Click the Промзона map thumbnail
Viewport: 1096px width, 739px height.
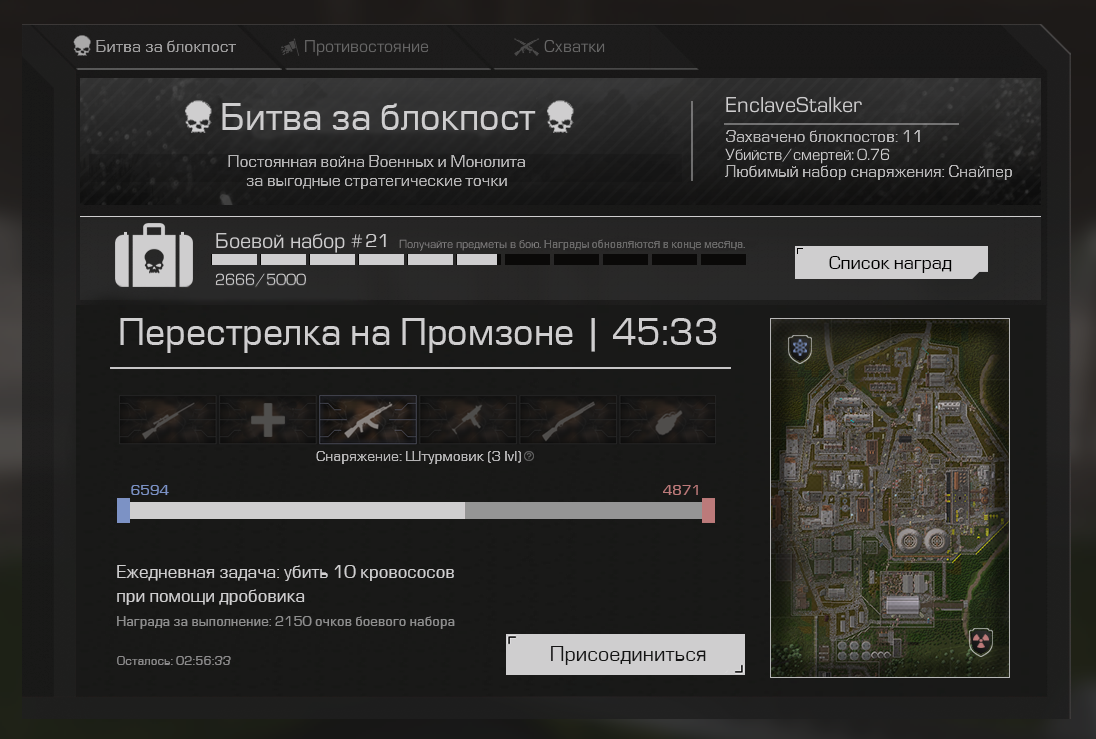890,498
